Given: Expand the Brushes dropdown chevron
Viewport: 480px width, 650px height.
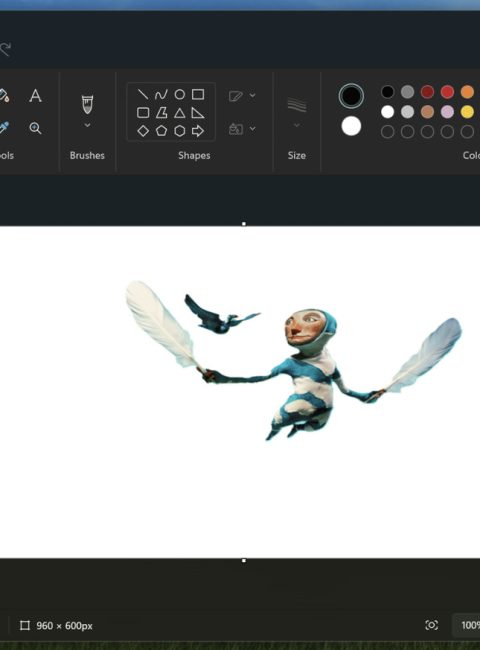Looking at the screenshot, I should 87,125.
